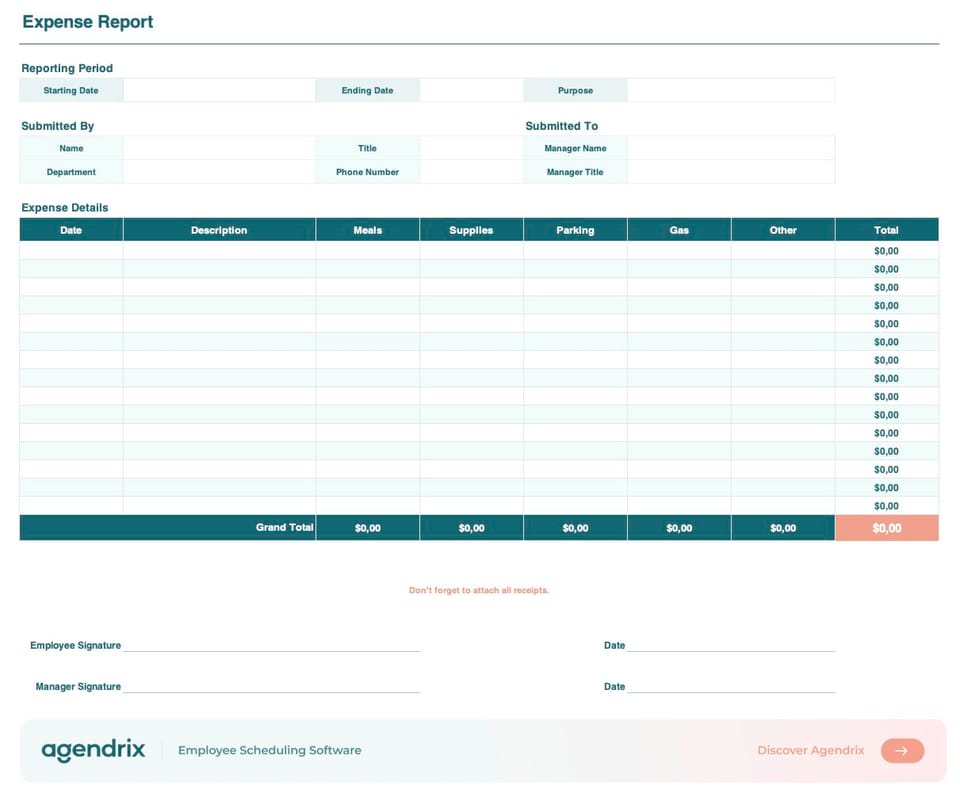
Task: Click the Total column header
Action: [887, 230]
